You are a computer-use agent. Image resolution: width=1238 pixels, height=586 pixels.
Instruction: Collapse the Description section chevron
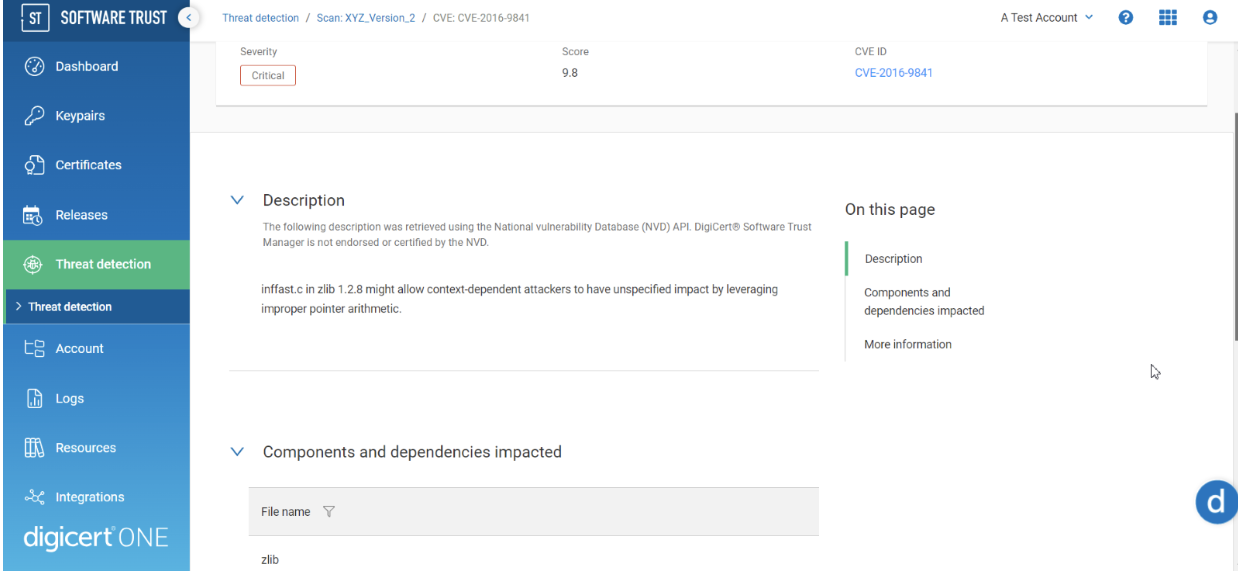[237, 201]
